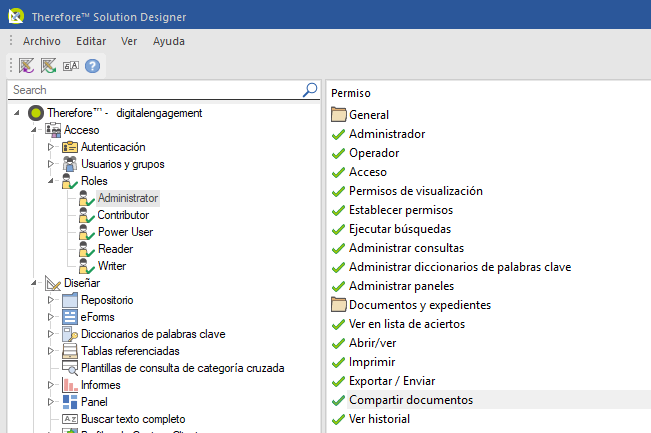Click the Tablas referenciadas drawer icon

pos(70,351)
